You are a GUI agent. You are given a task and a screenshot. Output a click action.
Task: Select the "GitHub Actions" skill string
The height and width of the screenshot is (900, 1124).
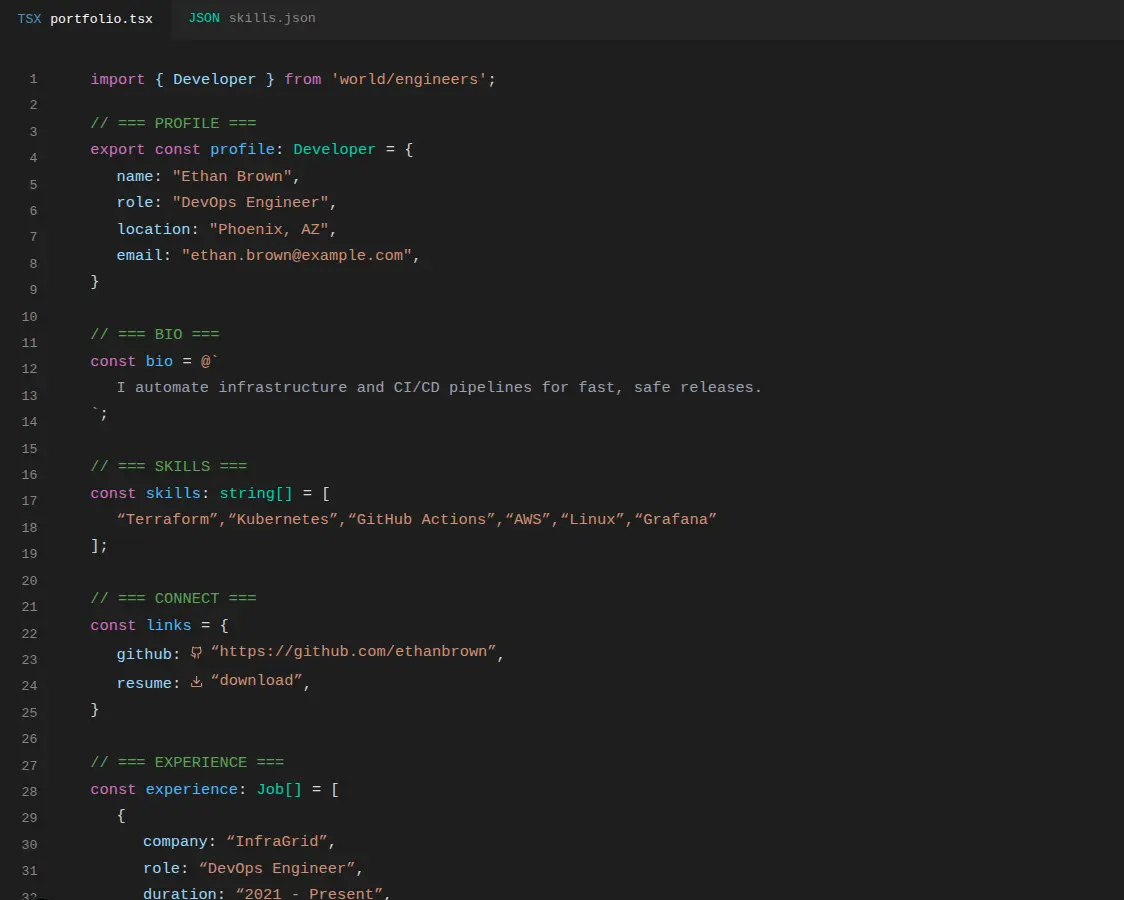(421, 519)
